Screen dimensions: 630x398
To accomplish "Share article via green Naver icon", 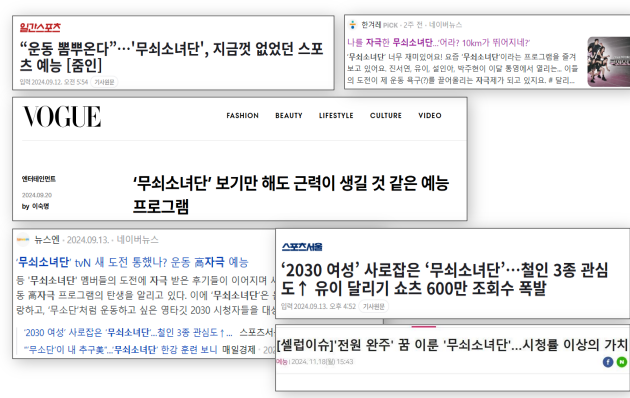I will pos(622,362).
